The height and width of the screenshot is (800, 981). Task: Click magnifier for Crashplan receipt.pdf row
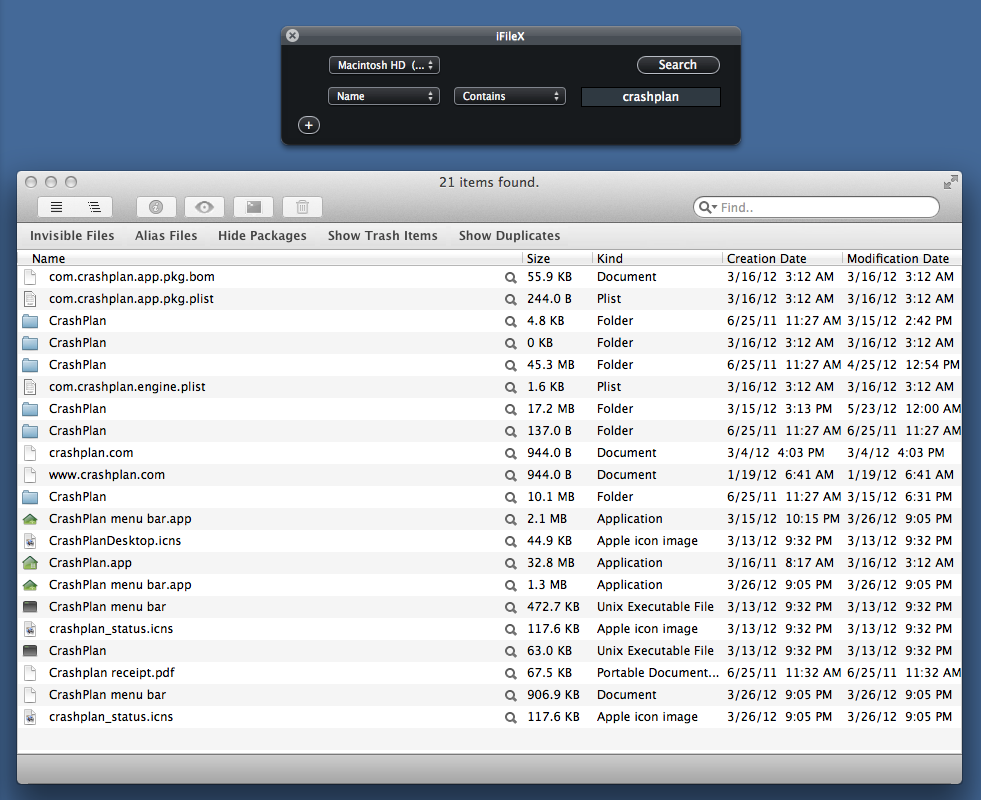[511, 673]
